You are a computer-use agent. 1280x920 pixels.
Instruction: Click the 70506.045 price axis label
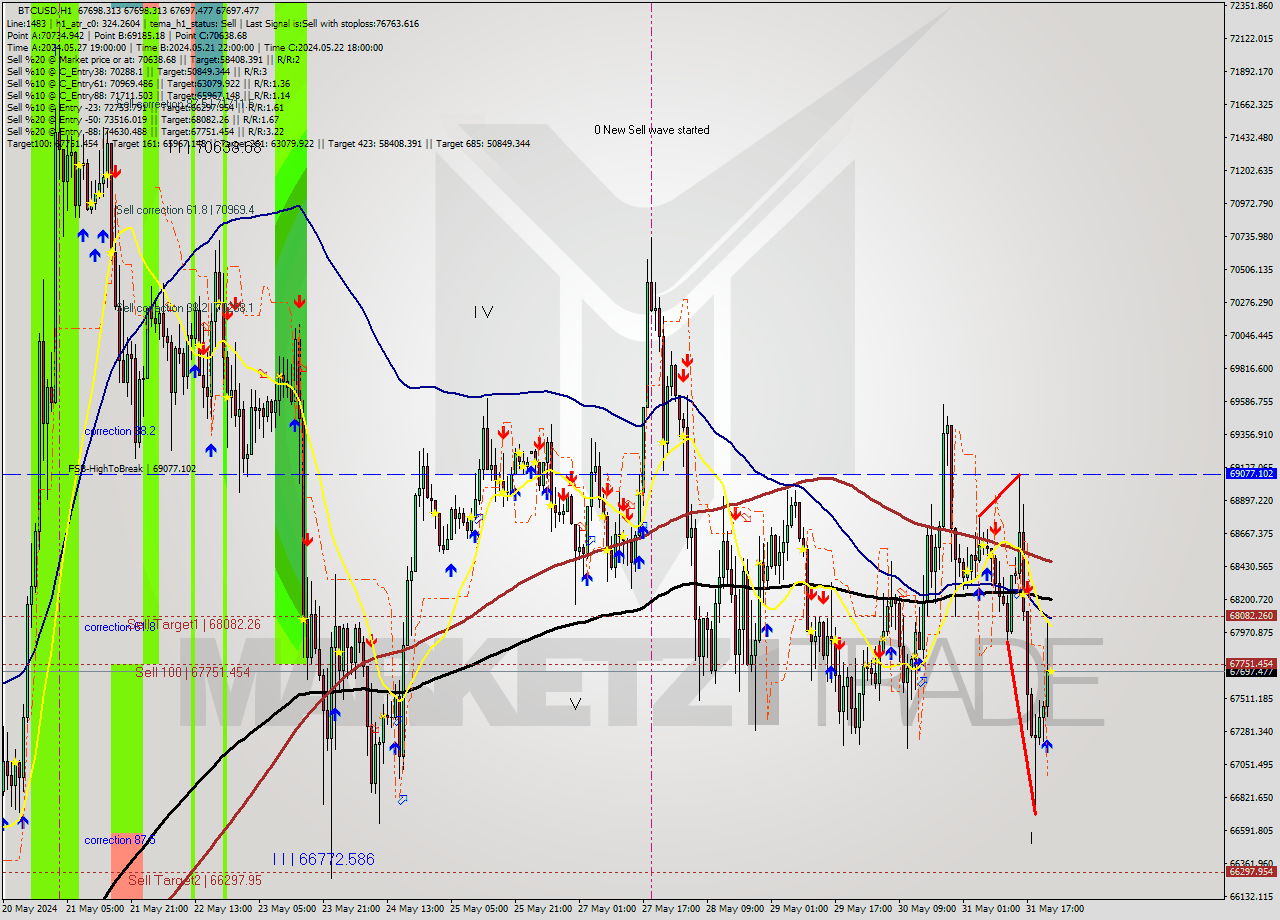click(1250, 270)
